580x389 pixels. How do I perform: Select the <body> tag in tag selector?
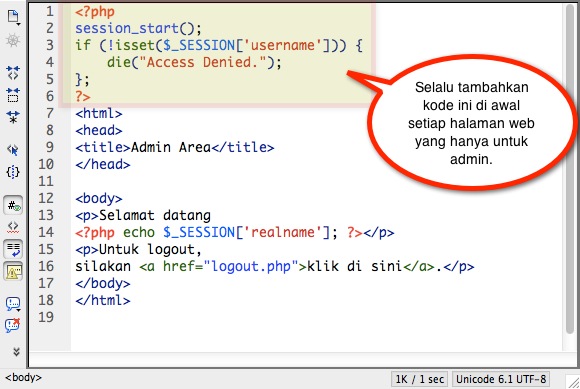(23, 378)
